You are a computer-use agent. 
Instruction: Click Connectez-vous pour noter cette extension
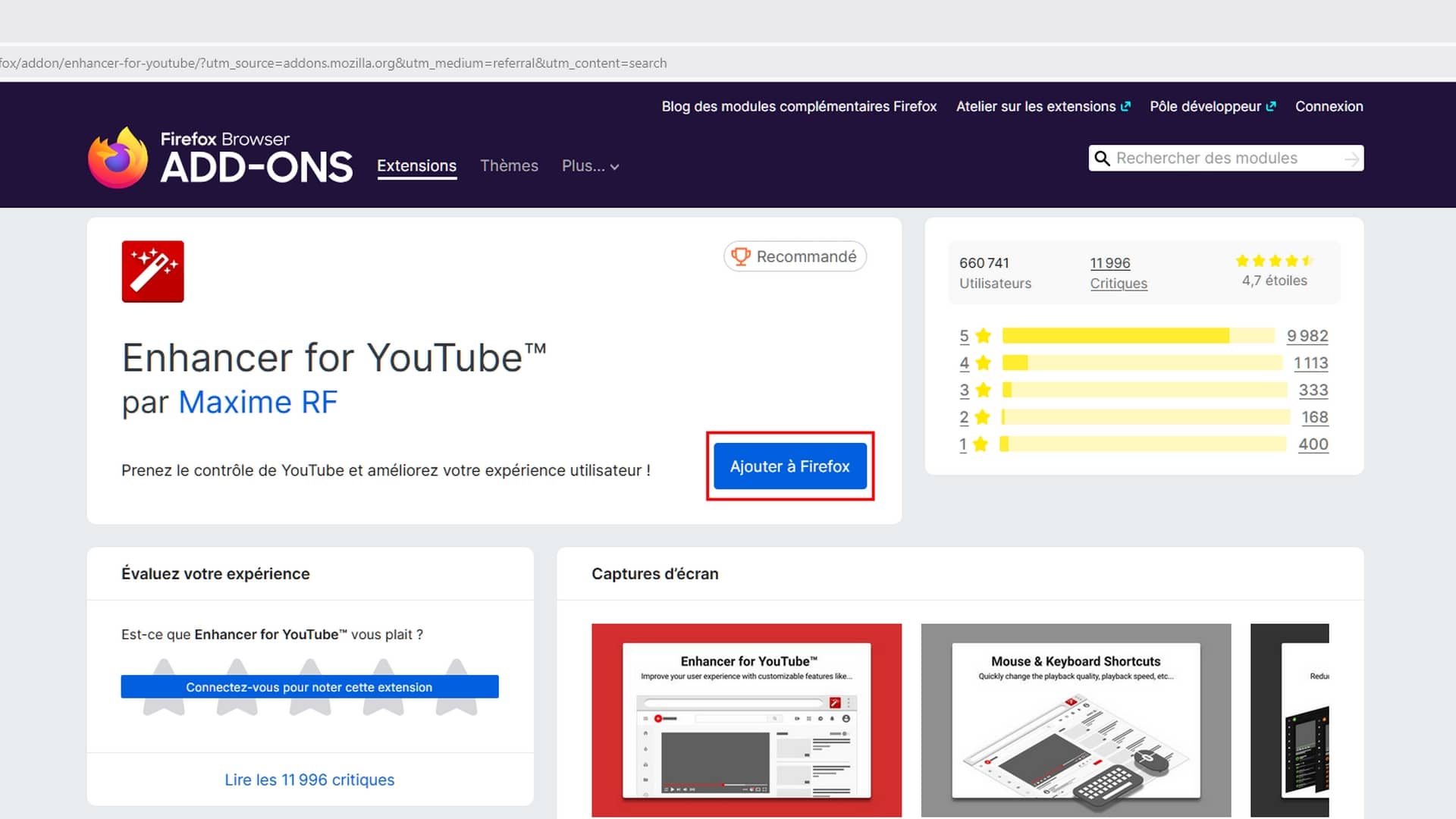coord(309,687)
